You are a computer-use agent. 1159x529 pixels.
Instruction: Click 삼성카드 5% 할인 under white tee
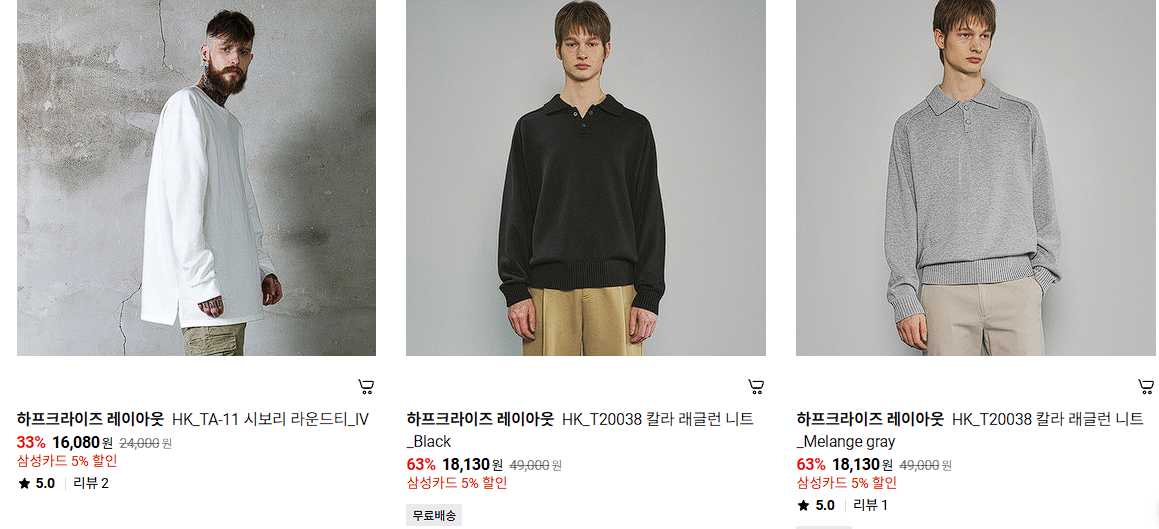67,462
